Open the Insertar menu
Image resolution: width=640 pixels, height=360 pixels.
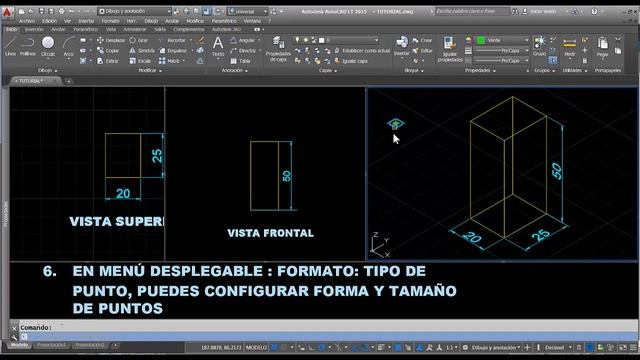coord(86,21)
